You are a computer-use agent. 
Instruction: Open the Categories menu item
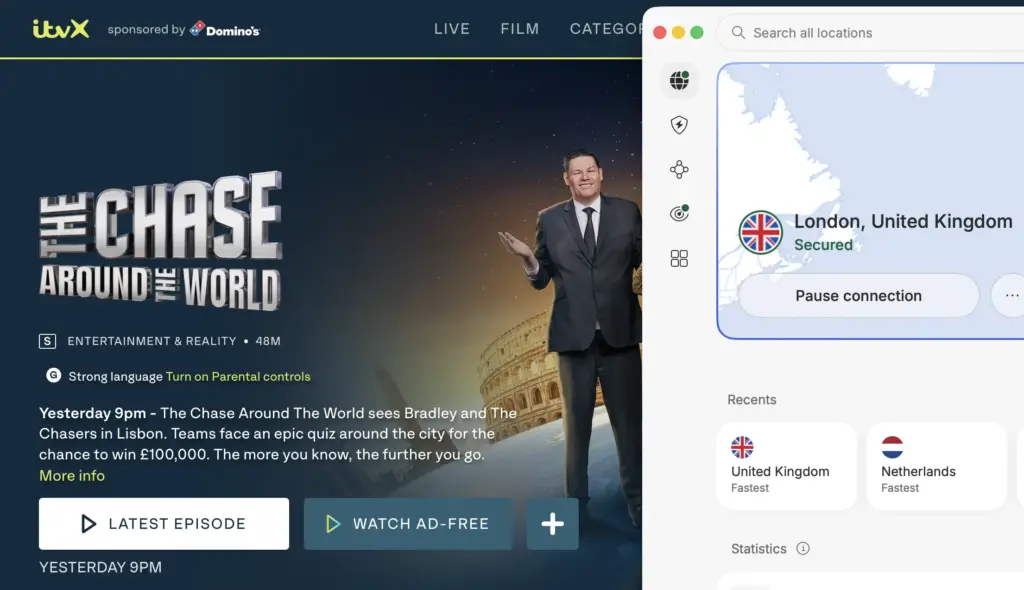click(605, 29)
